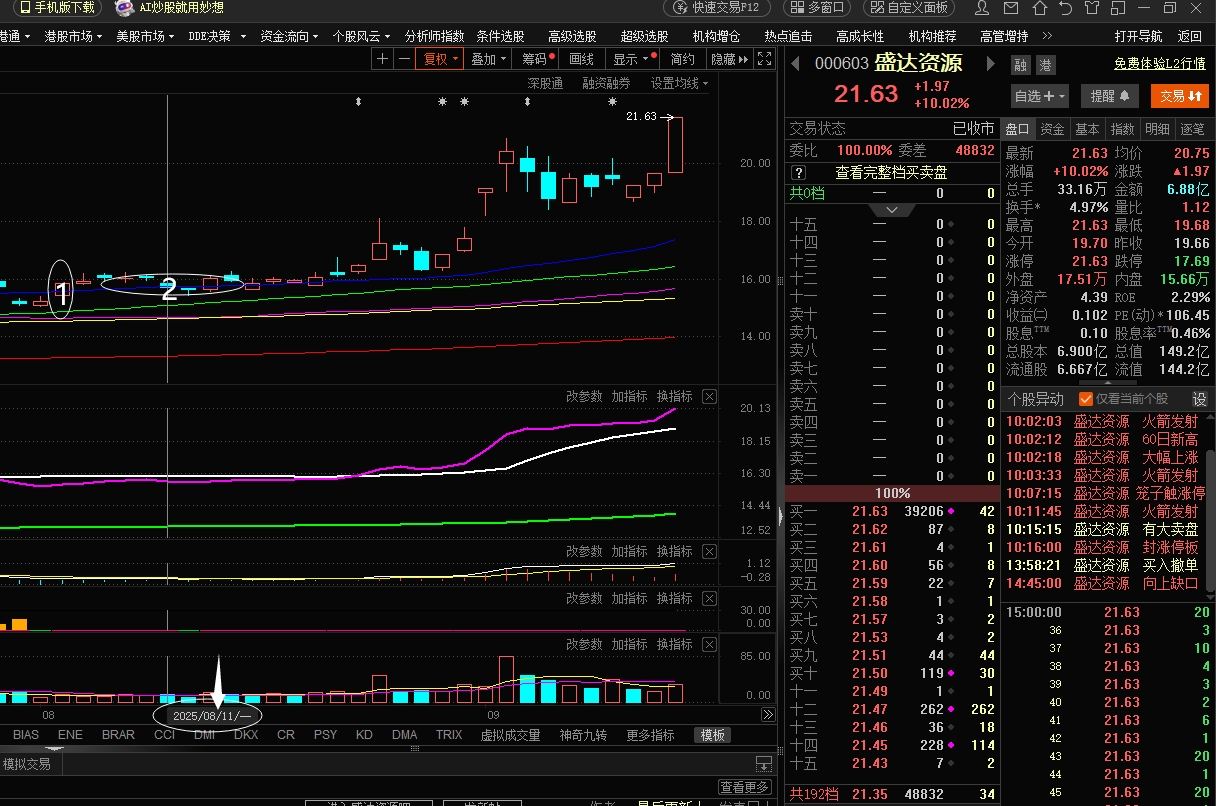Select the 神奇九转 indicator tab
The height and width of the screenshot is (806, 1216).
[x=583, y=735]
